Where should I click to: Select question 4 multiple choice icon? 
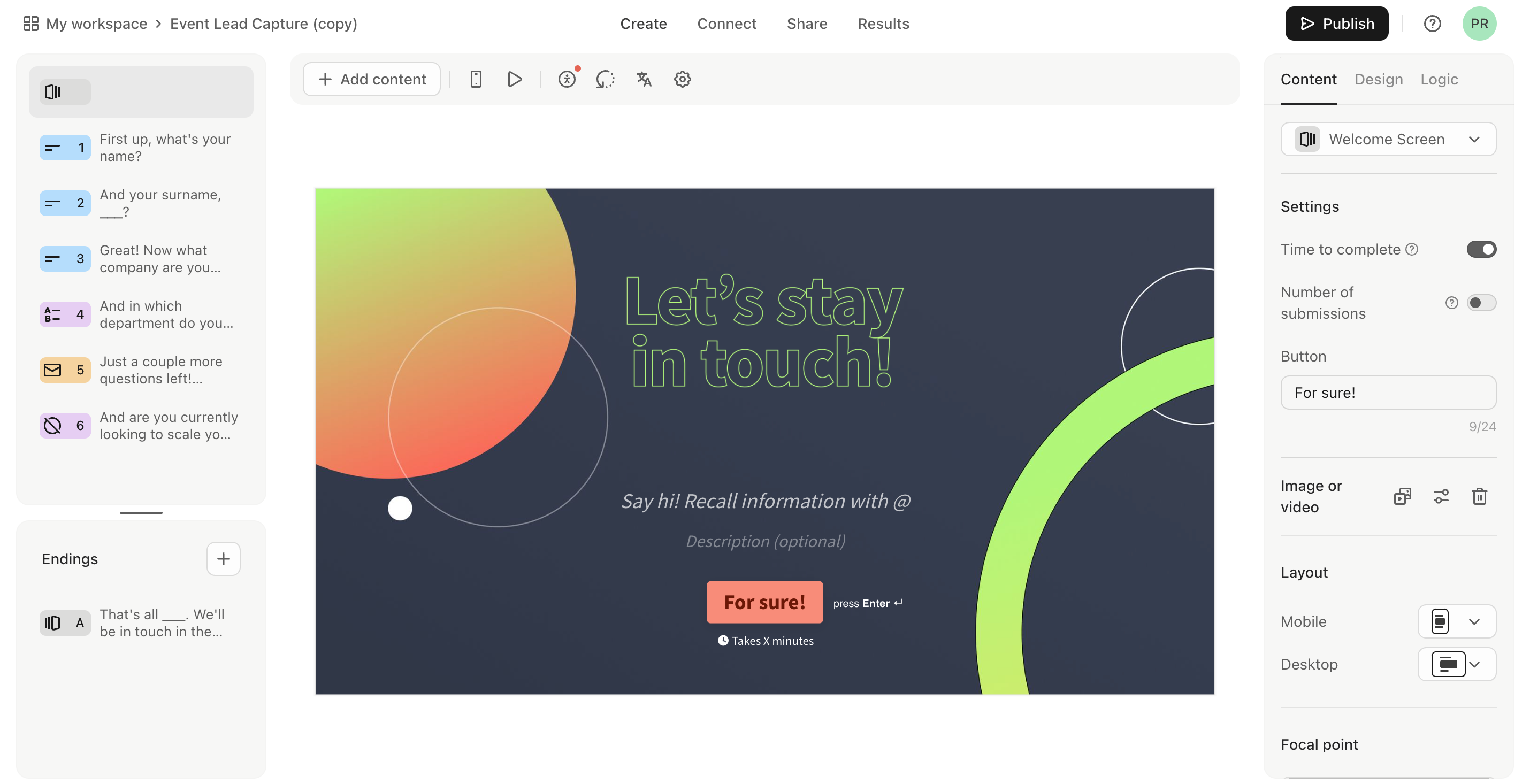click(65, 314)
